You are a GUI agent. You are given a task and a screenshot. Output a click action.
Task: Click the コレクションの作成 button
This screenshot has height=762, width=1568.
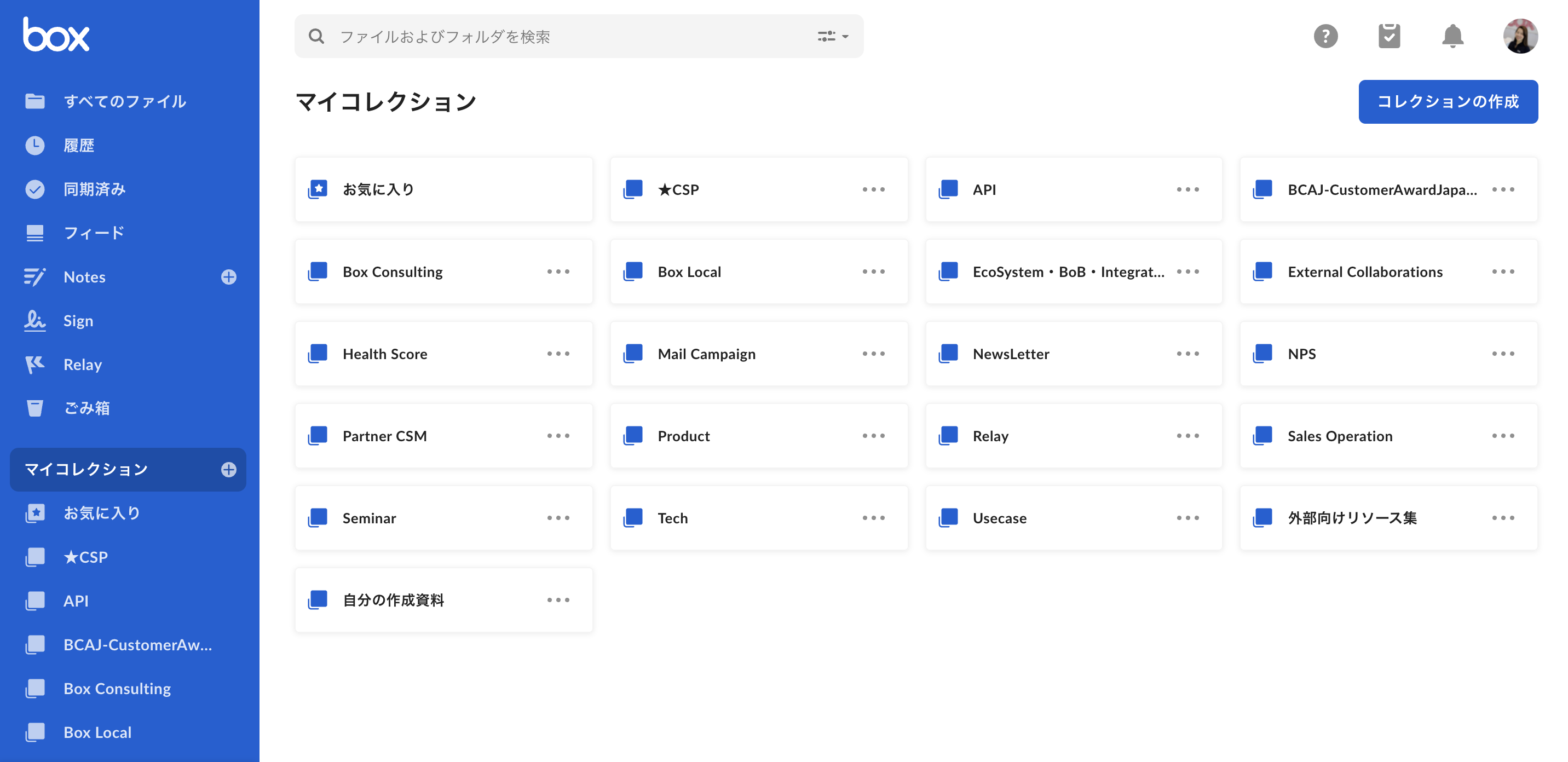1447,102
